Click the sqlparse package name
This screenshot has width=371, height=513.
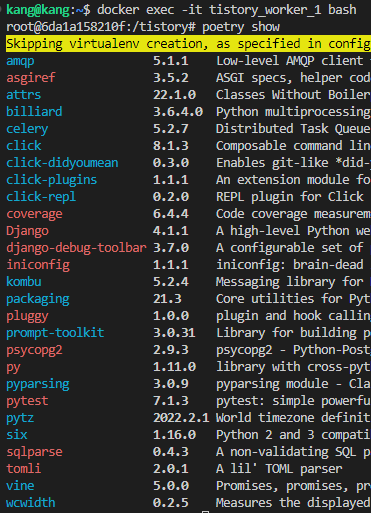34,452
